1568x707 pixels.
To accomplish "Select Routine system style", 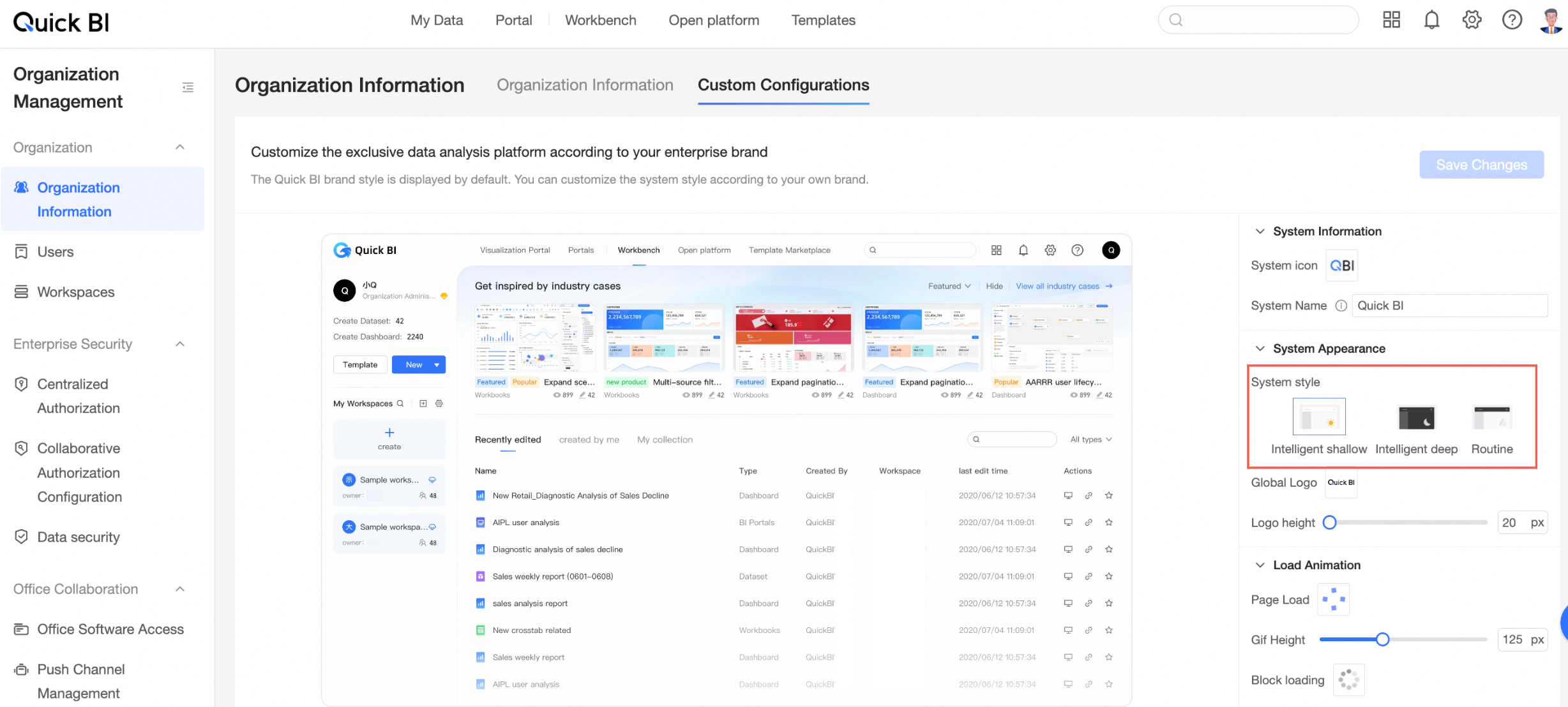I will click(1492, 418).
